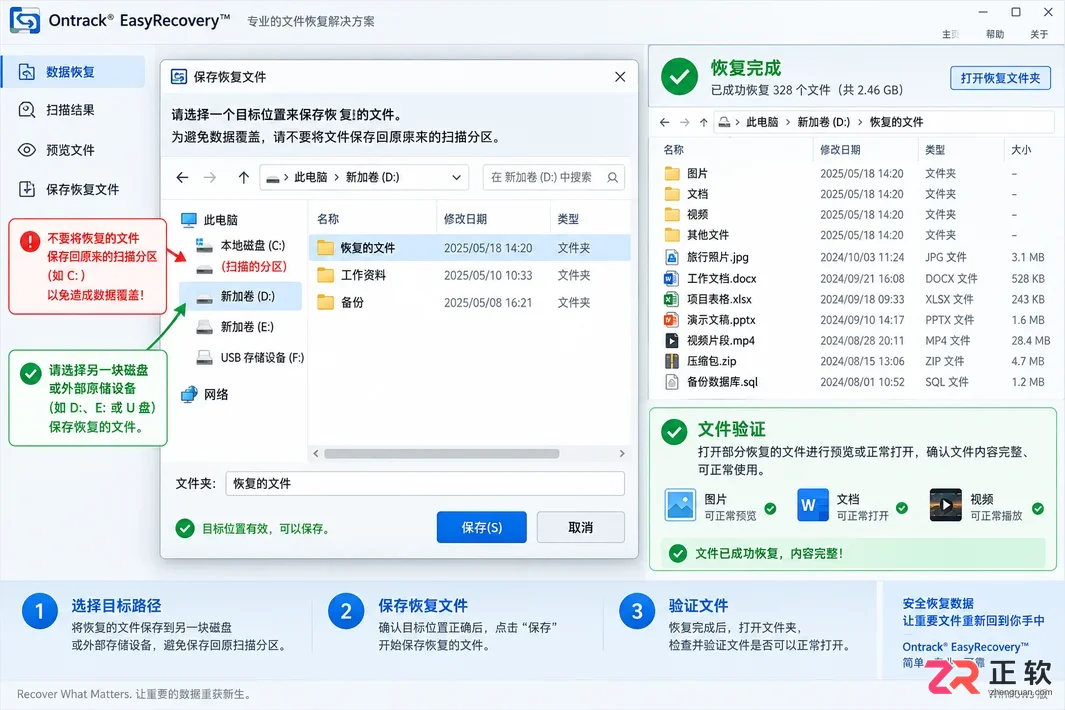Click the 主页 menu at top right

click(951, 34)
